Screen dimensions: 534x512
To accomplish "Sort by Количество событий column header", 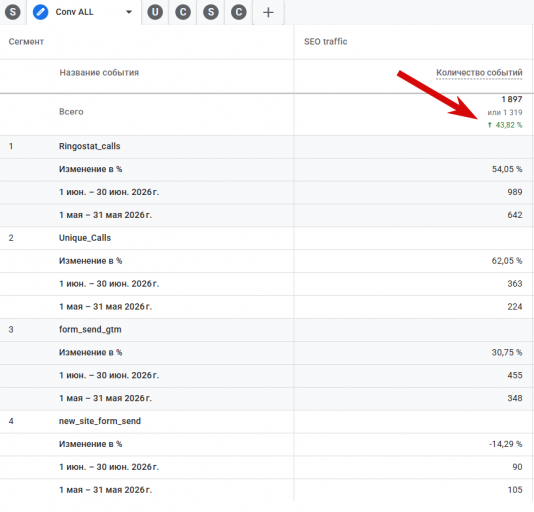I will pyautogui.click(x=479, y=73).
